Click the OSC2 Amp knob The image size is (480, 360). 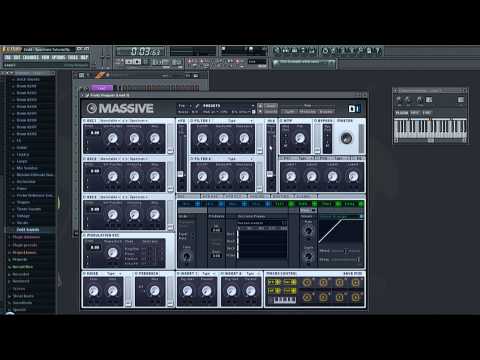[154, 176]
